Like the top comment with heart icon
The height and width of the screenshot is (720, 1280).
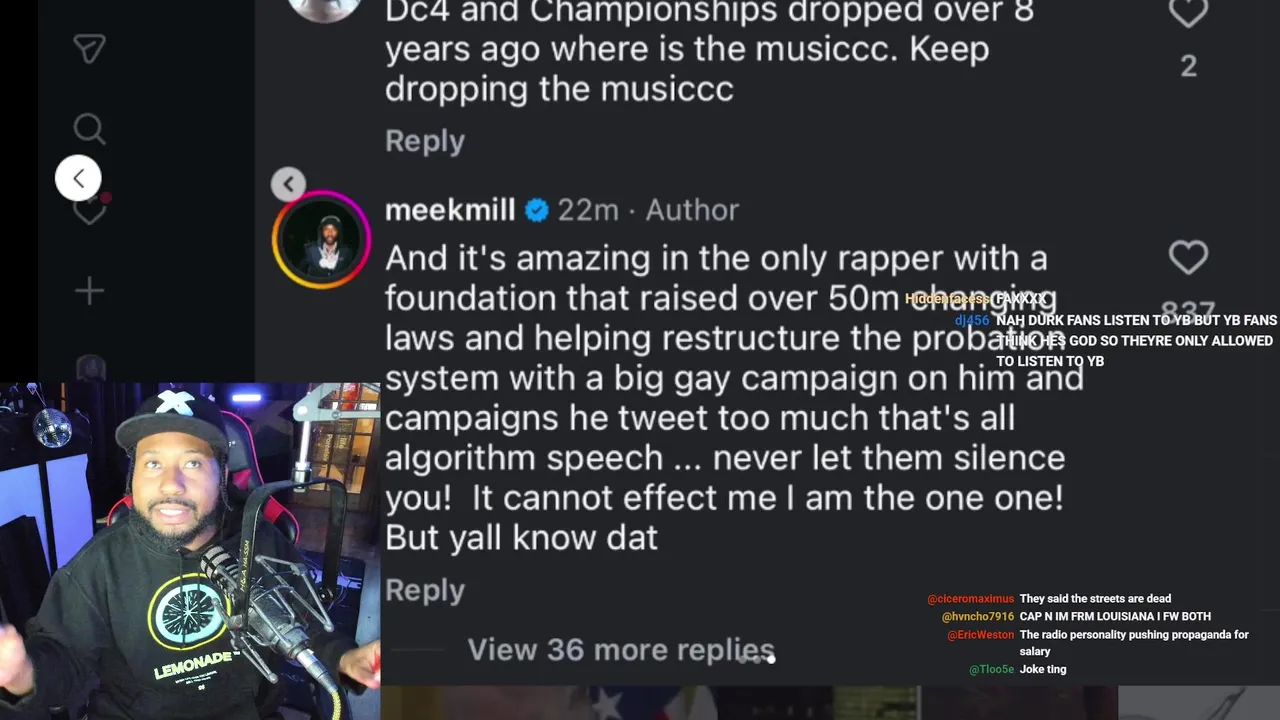[1188, 13]
